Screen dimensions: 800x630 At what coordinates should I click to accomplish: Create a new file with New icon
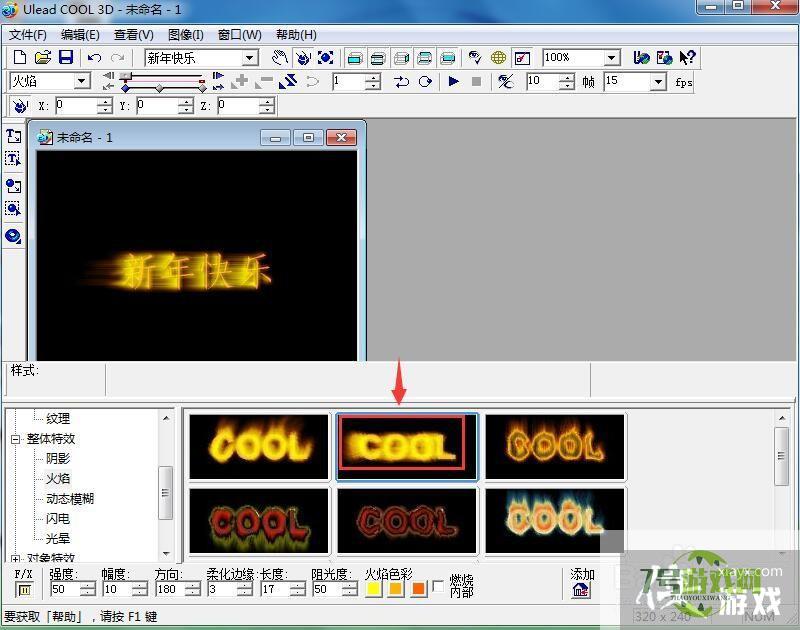point(20,57)
